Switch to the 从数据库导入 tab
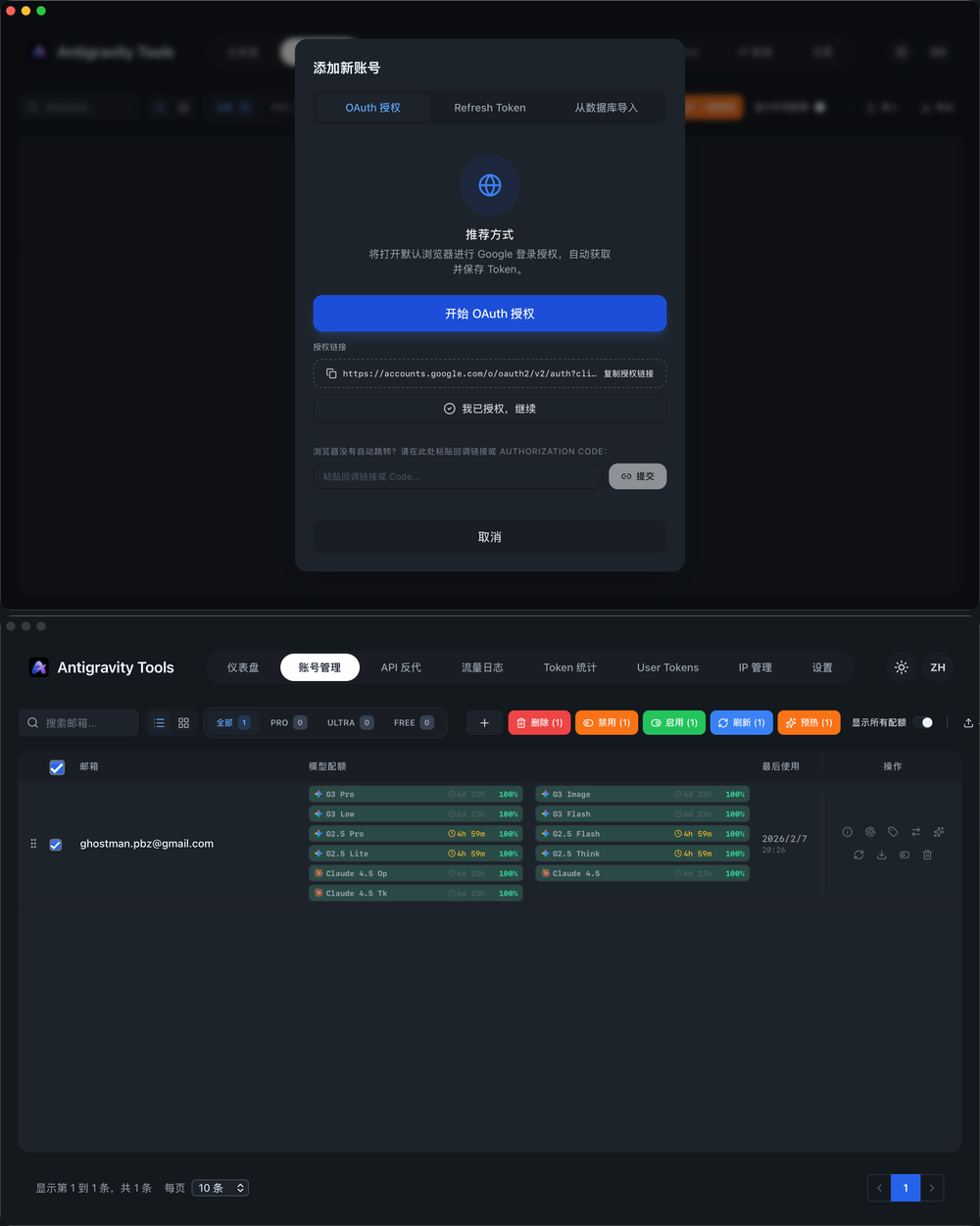 (x=606, y=108)
